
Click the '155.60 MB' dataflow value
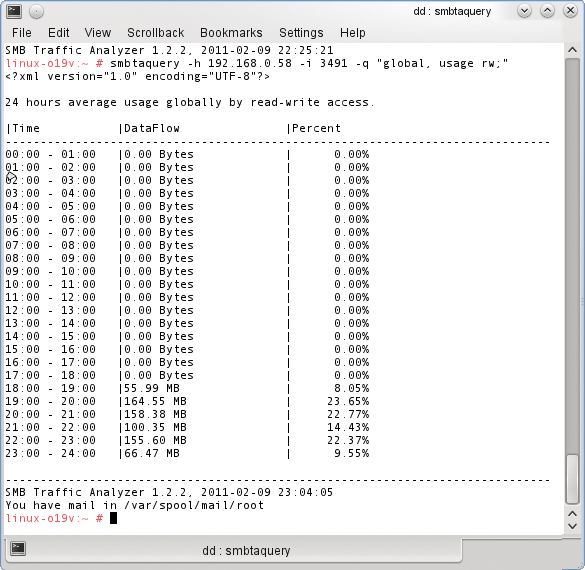[x=155, y=441]
